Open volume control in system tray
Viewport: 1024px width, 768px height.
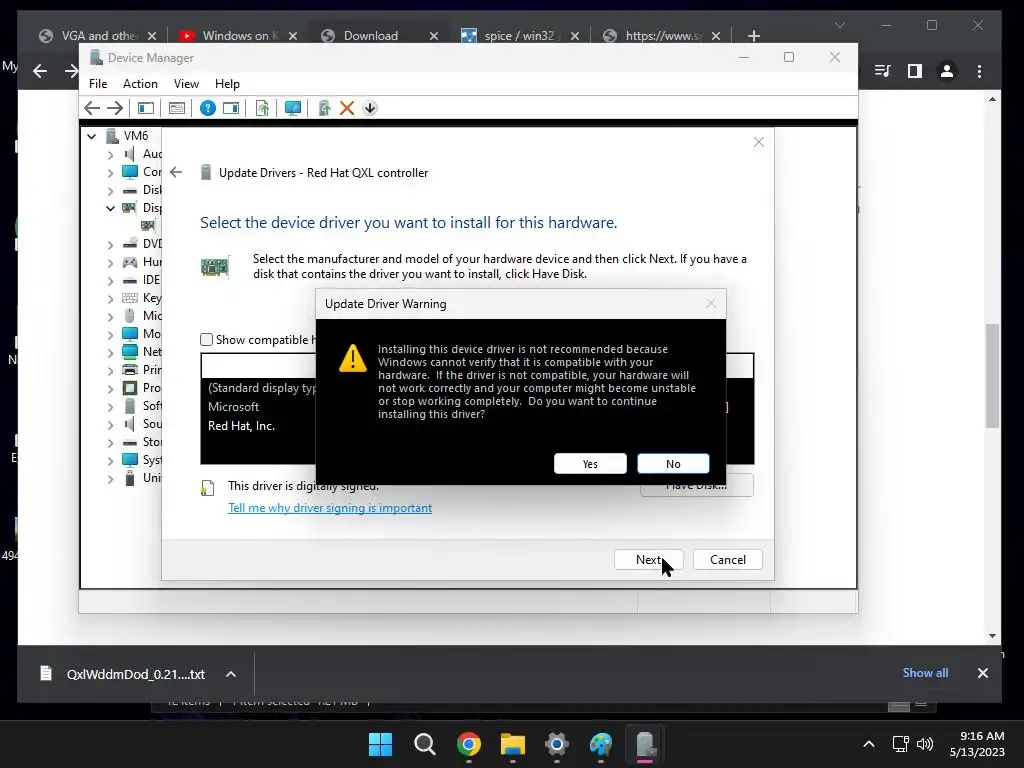pyautogui.click(x=925, y=744)
